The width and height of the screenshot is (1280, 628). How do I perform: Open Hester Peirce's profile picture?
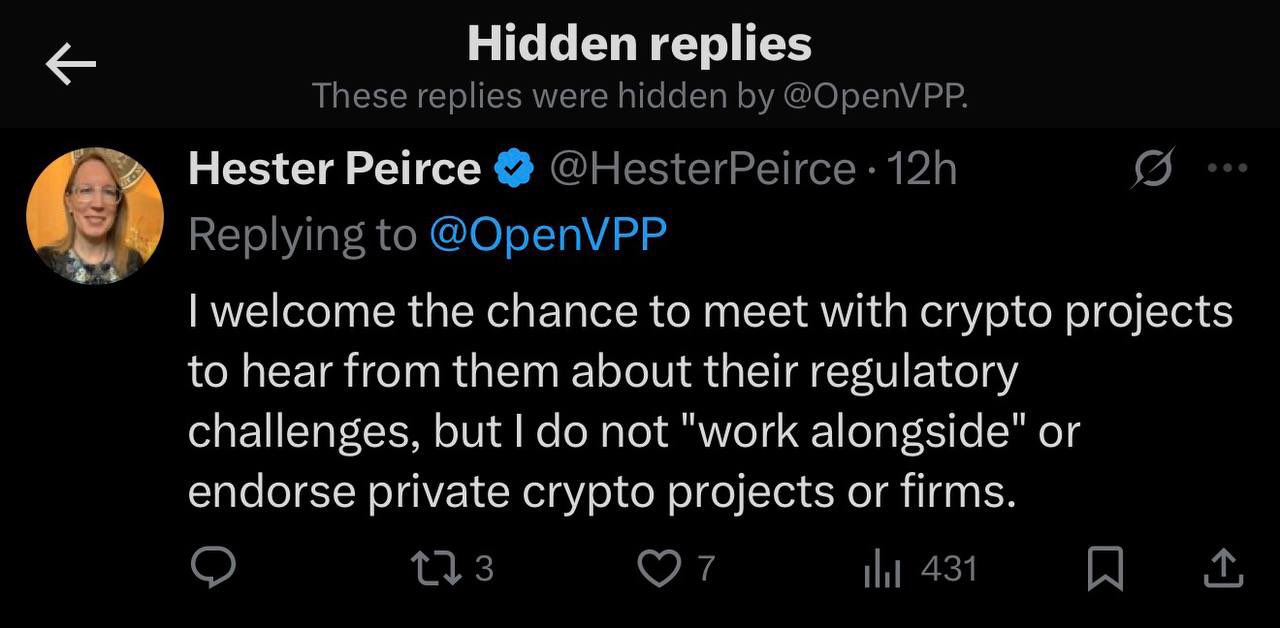coord(95,216)
